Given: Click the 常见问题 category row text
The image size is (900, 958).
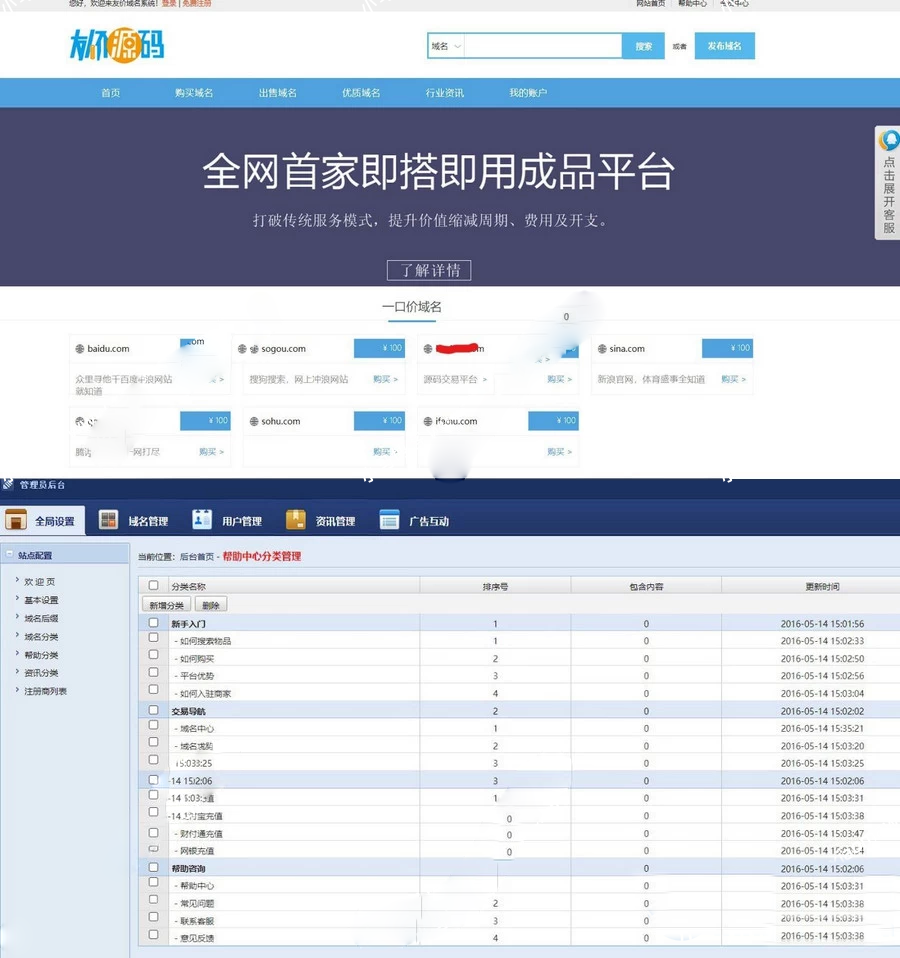Looking at the screenshot, I should 197,903.
